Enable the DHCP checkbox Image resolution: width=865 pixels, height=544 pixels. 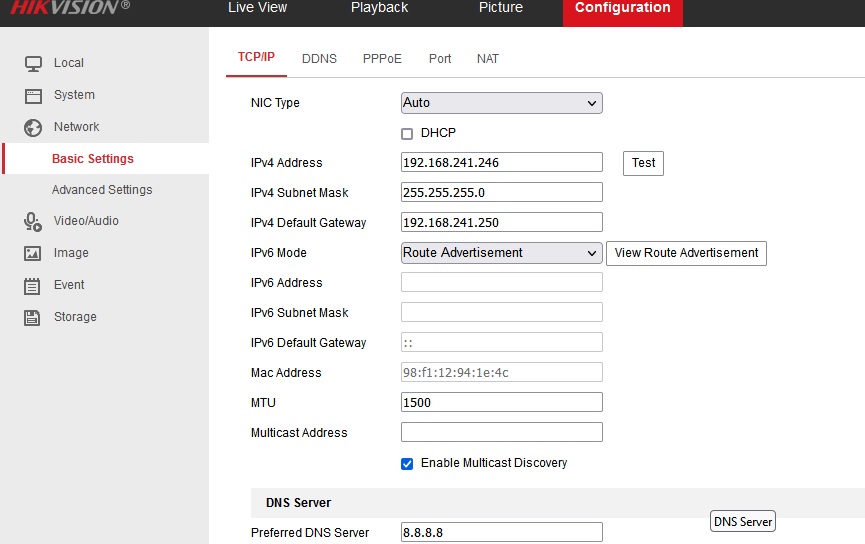tap(407, 133)
